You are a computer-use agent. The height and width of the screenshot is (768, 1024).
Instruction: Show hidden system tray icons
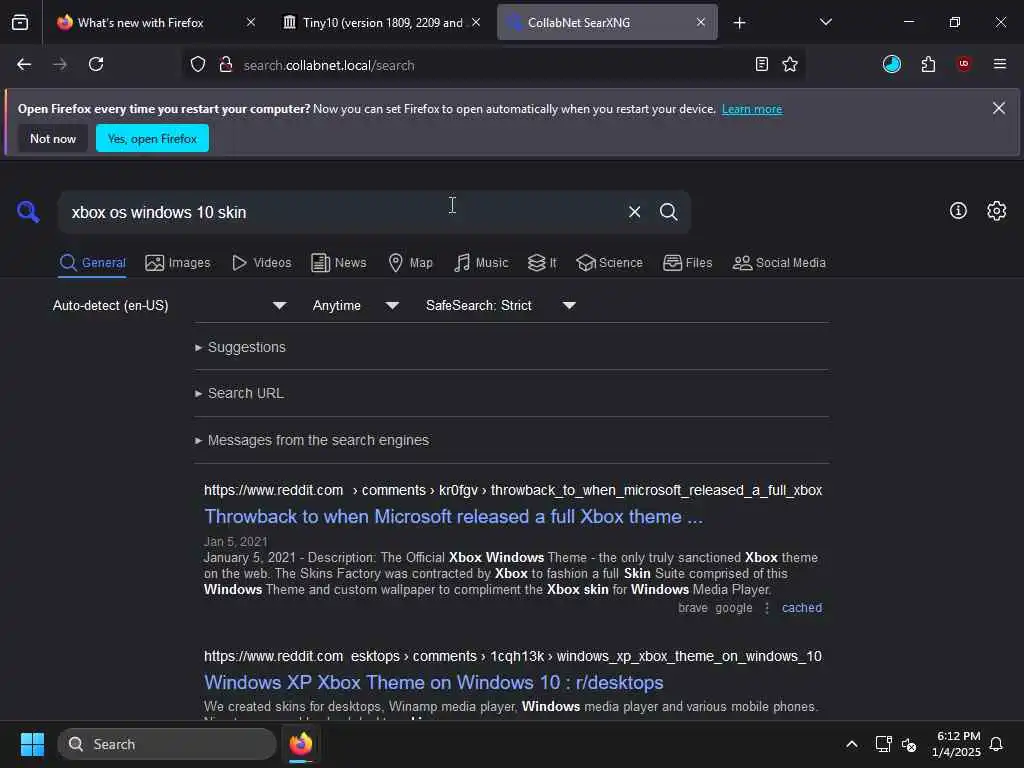coord(852,744)
